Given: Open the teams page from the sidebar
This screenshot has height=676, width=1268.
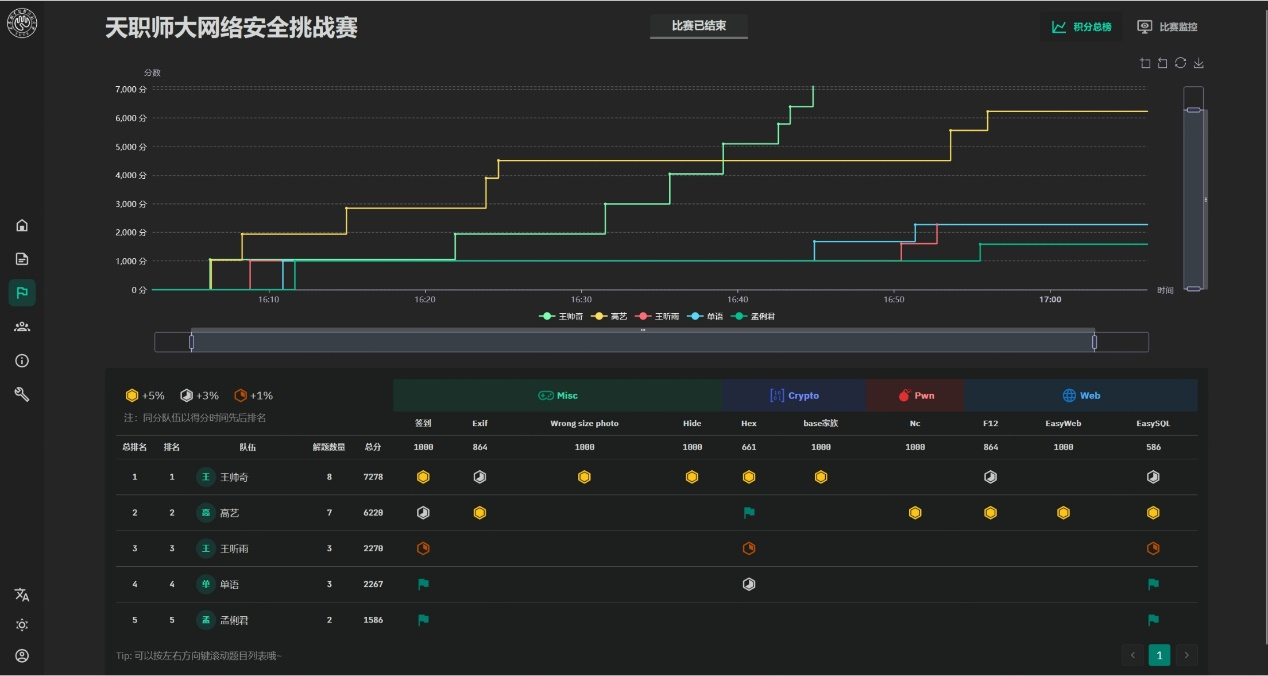Looking at the screenshot, I should (22, 326).
